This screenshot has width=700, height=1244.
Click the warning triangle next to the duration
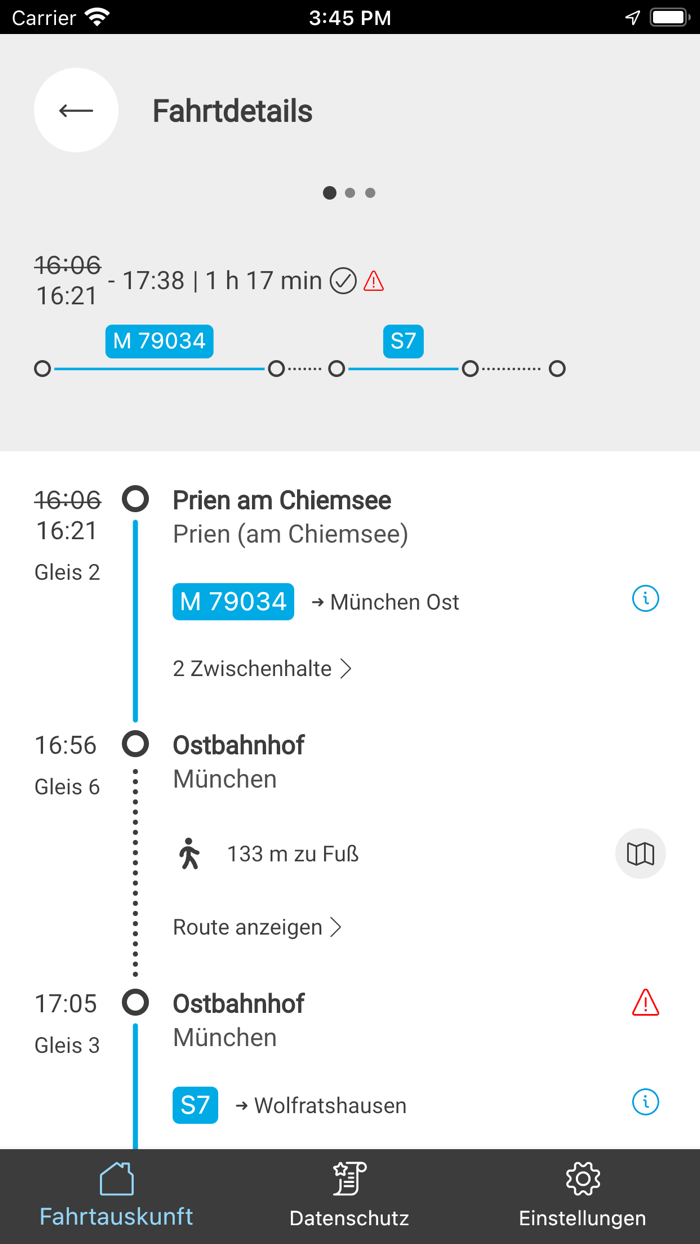[x=372, y=281]
